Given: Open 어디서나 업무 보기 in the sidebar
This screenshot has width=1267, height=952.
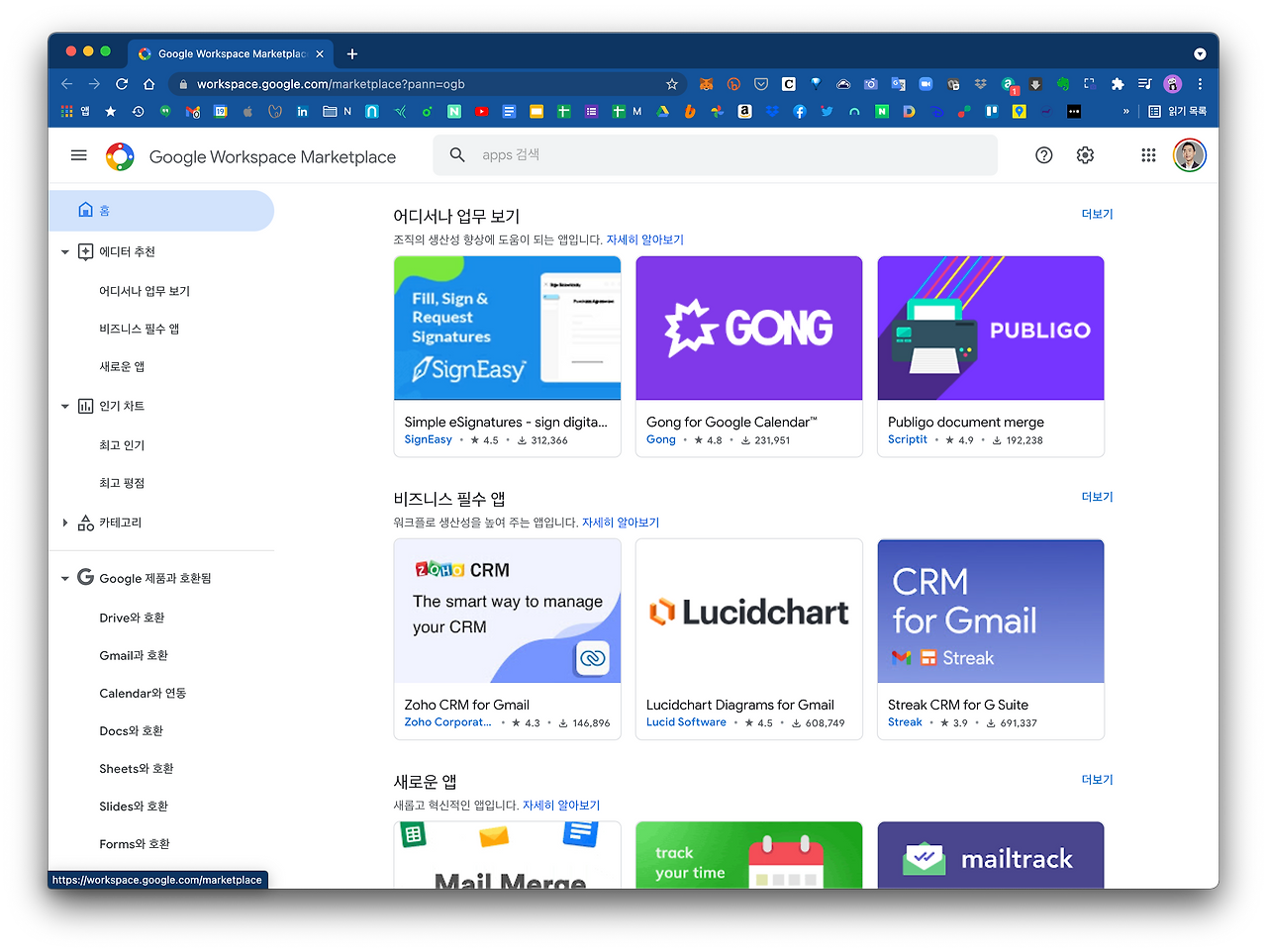Looking at the screenshot, I should click(145, 291).
